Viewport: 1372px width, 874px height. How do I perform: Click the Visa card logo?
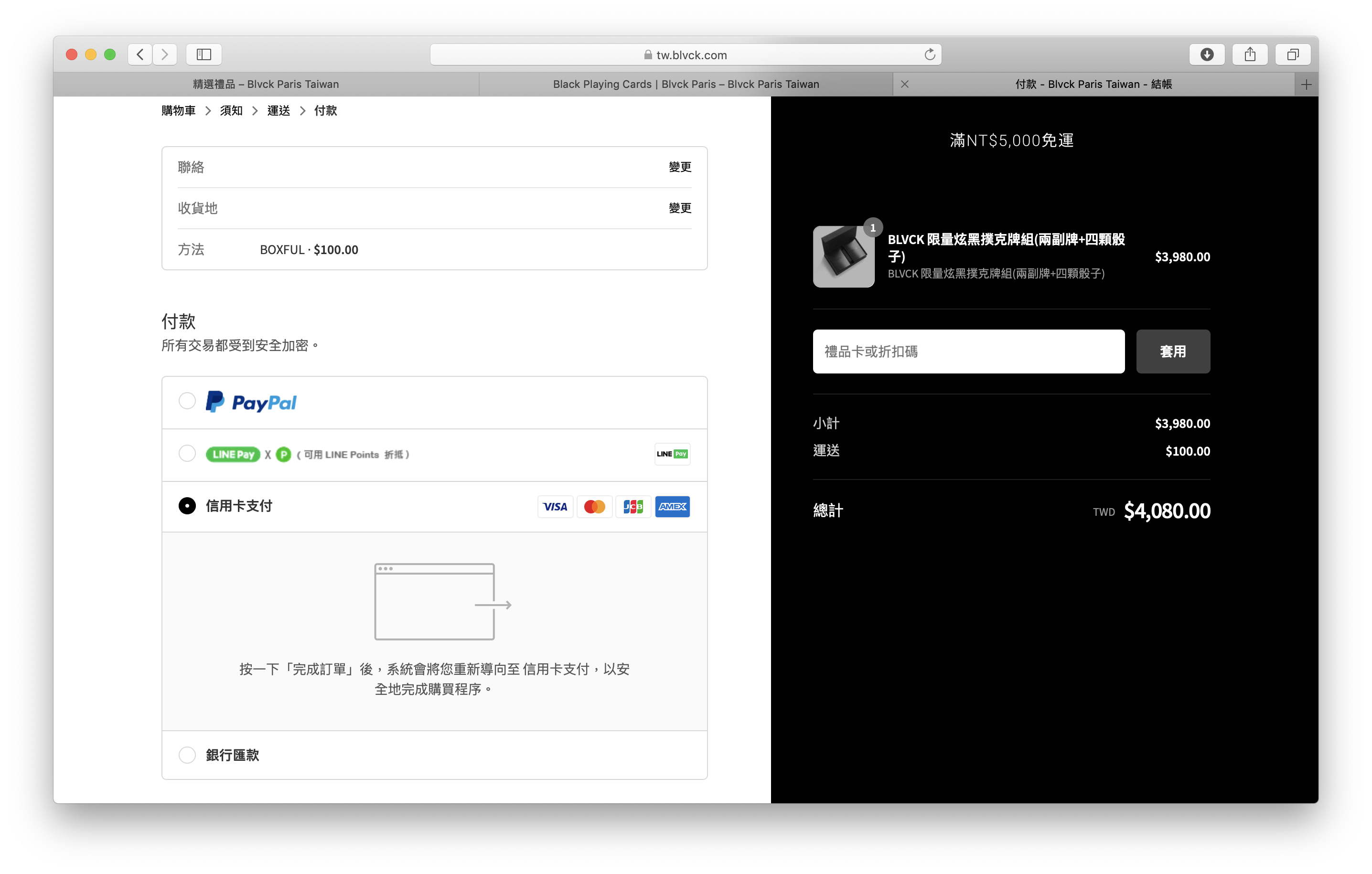(x=555, y=507)
